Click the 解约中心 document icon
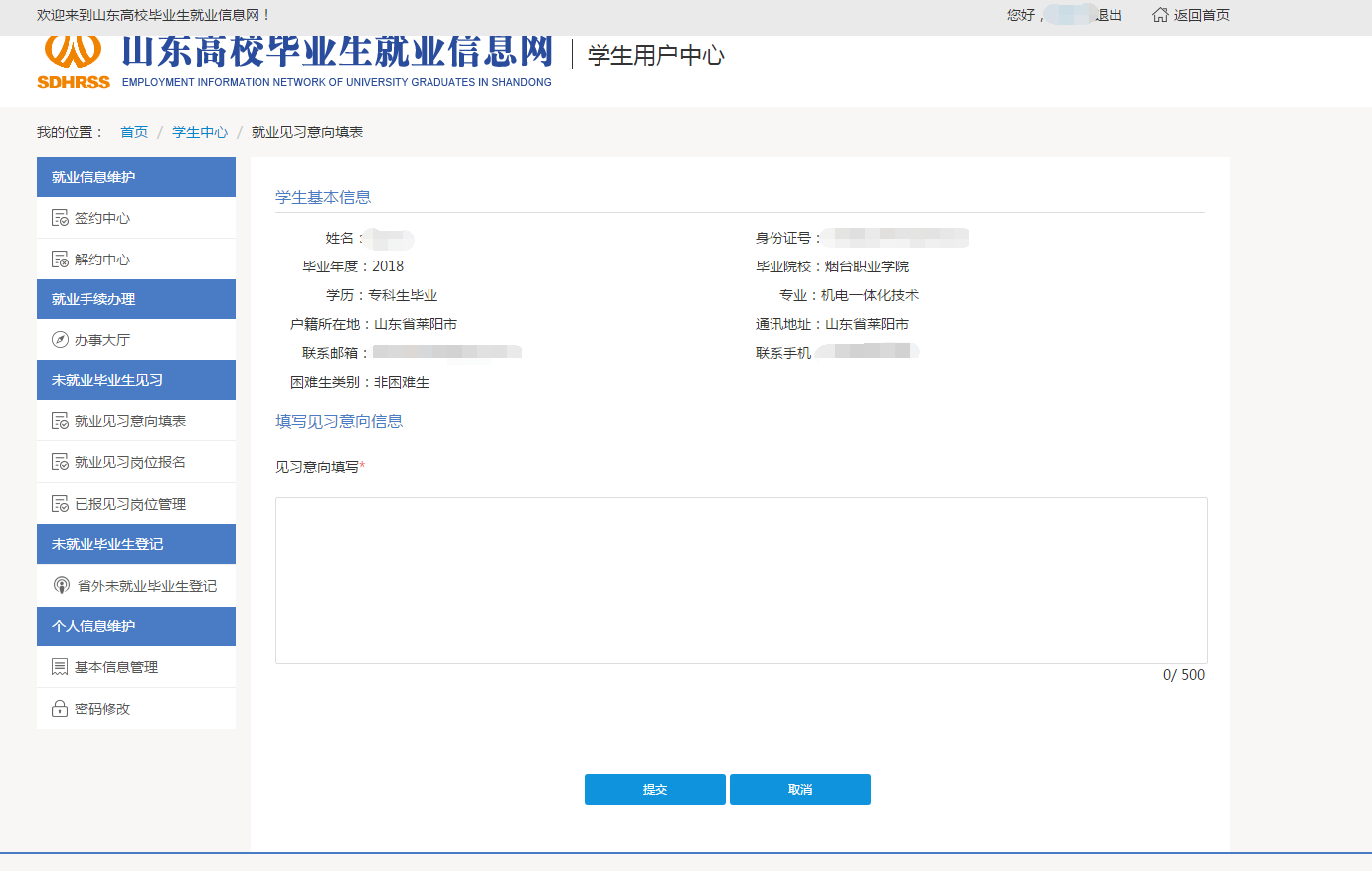The height and width of the screenshot is (871, 1372). click(x=60, y=260)
